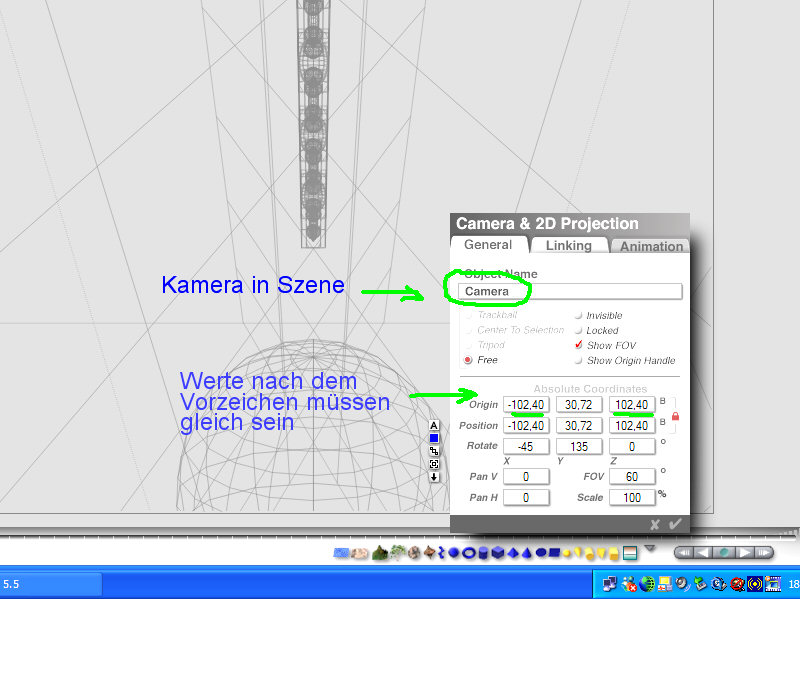
Task: Click Rotate X field showing -45
Action: 526,446
